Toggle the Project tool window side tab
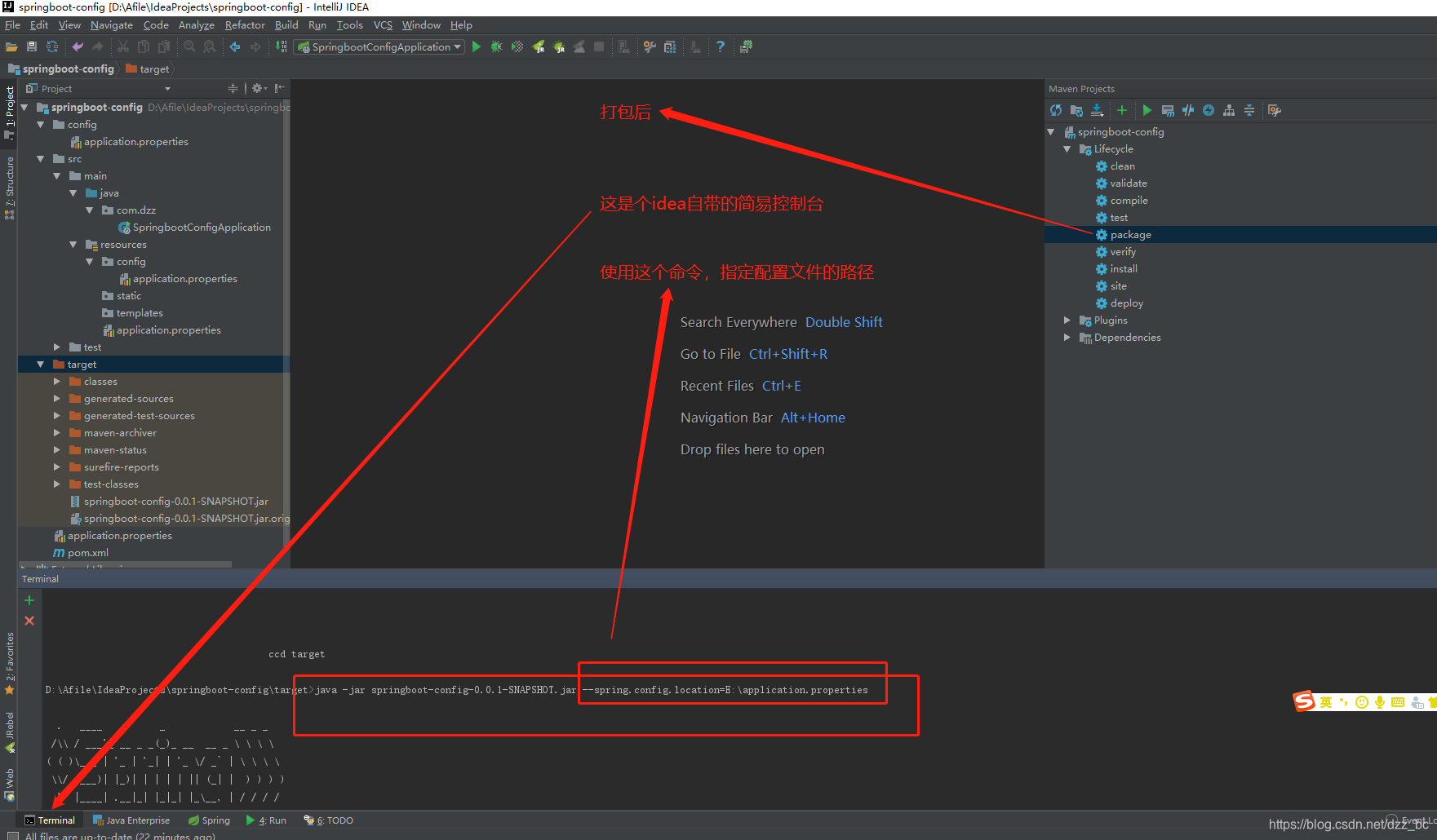Viewport: 1437px width, 840px height. click(x=9, y=113)
